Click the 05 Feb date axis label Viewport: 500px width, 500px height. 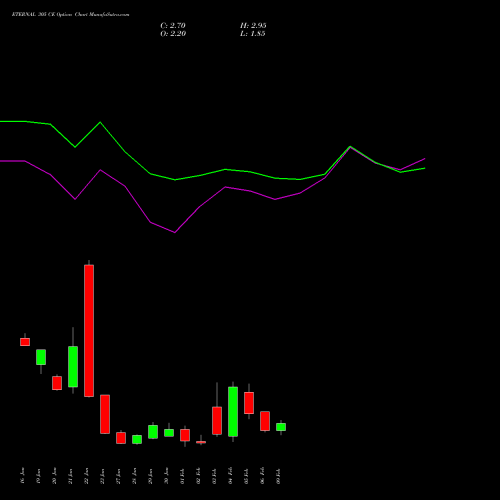click(x=246, y=476)
